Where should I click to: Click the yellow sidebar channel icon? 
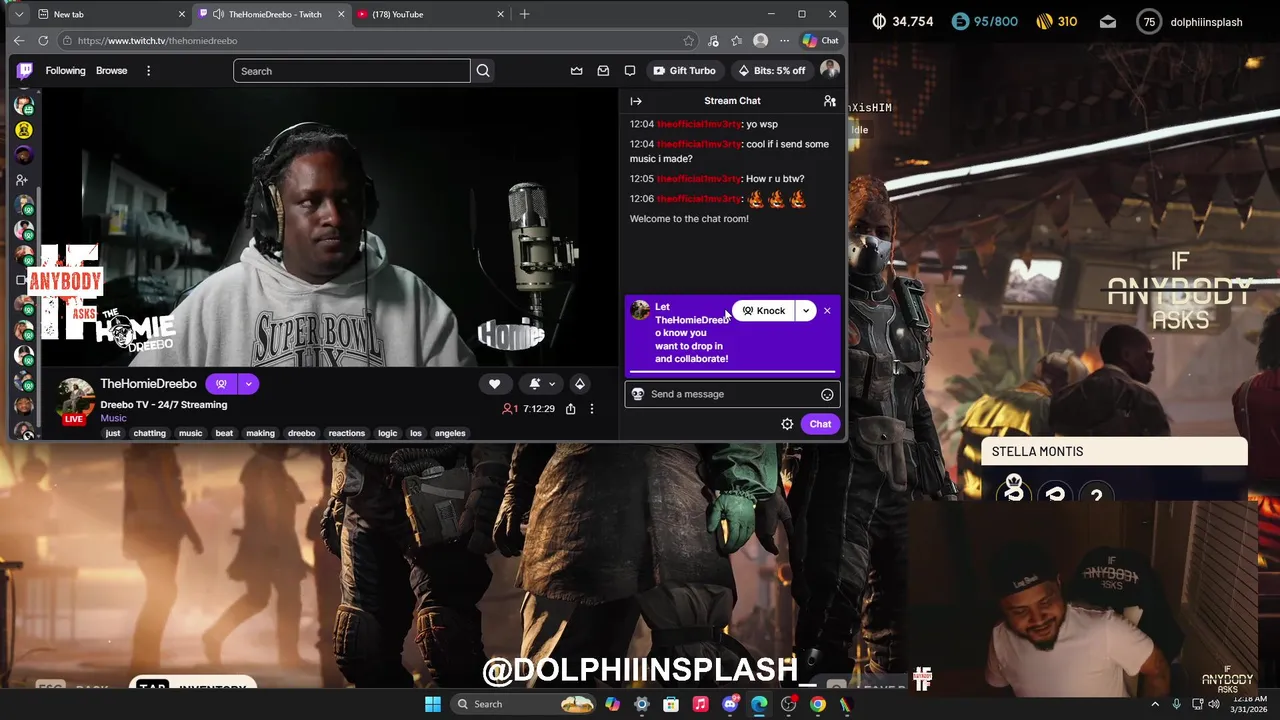(25, 129)
